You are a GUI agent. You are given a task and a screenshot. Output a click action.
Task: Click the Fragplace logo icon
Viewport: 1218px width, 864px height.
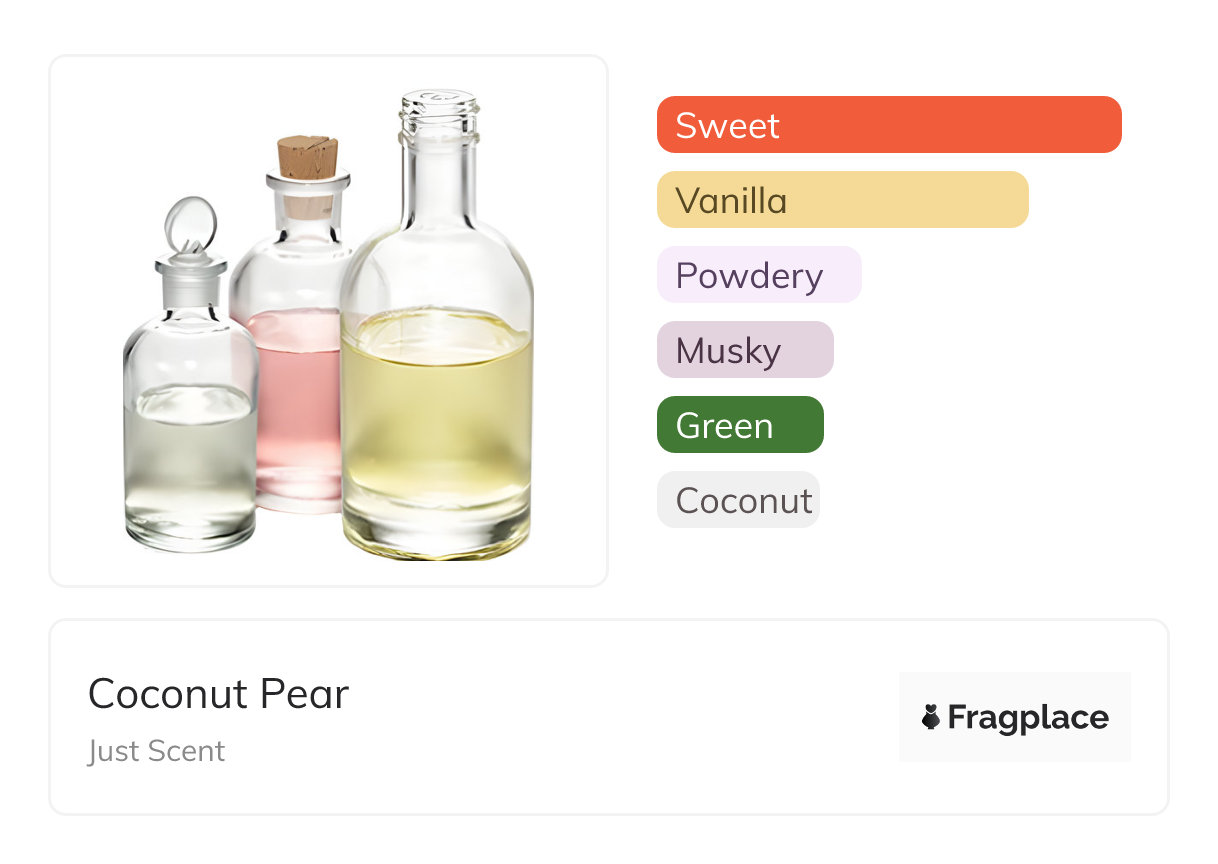[931, 717]
